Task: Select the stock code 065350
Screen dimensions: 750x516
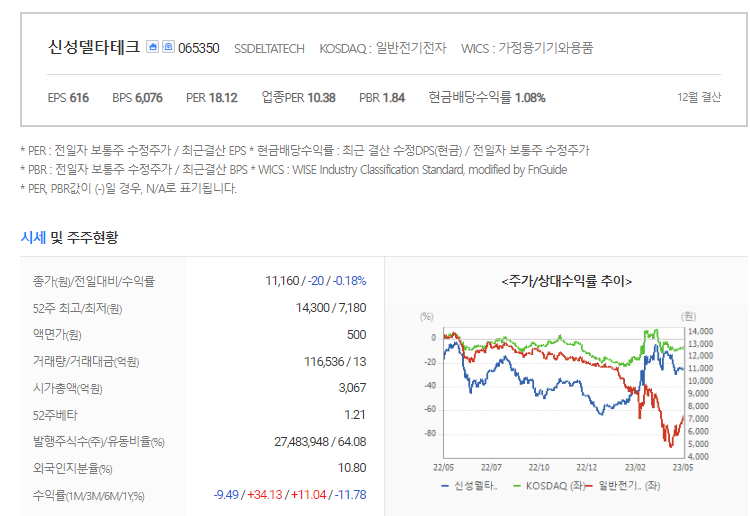Action: (199, 48)
